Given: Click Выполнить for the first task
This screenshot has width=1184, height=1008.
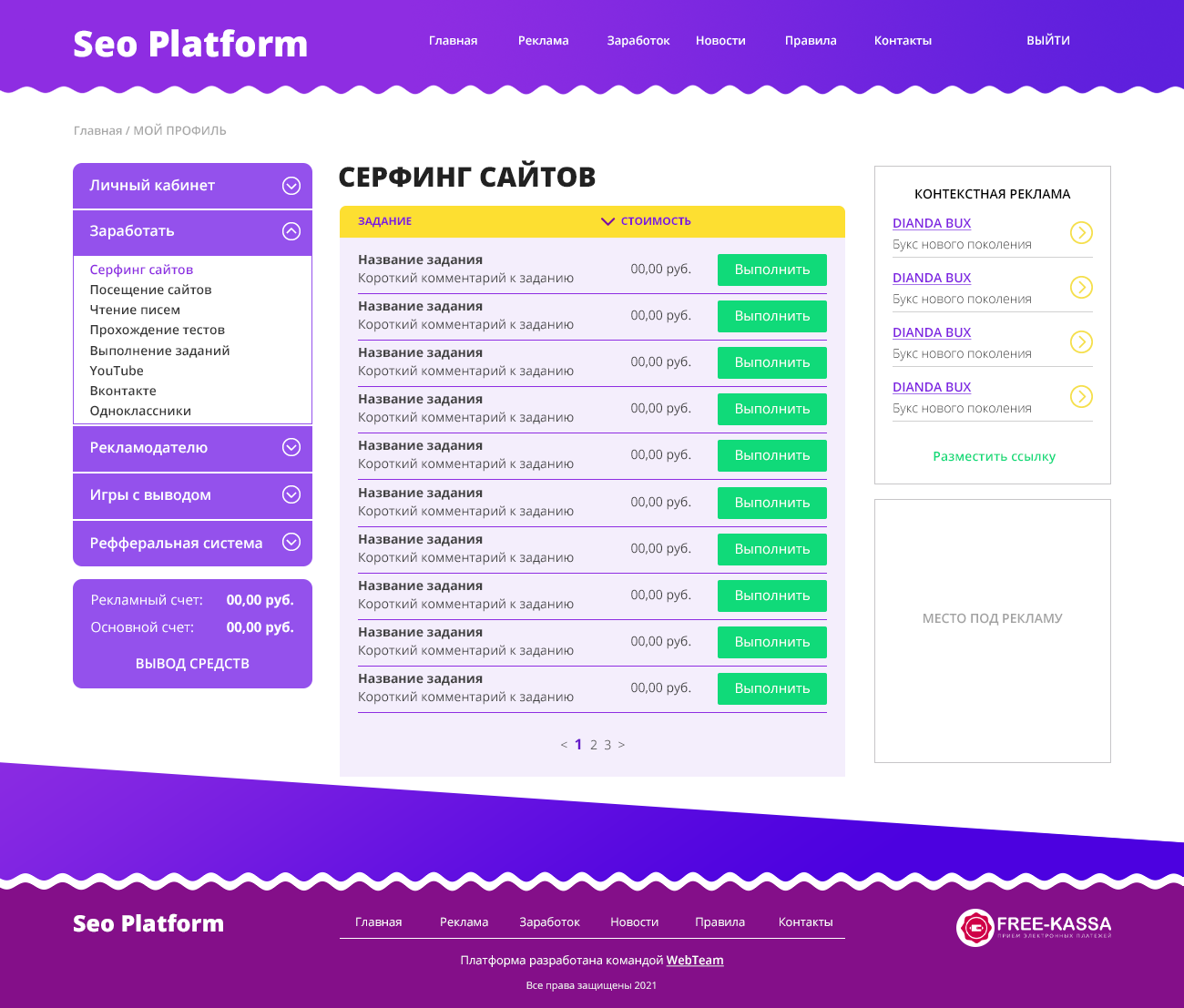Looking at the screenshot, I should pos(772,270).
